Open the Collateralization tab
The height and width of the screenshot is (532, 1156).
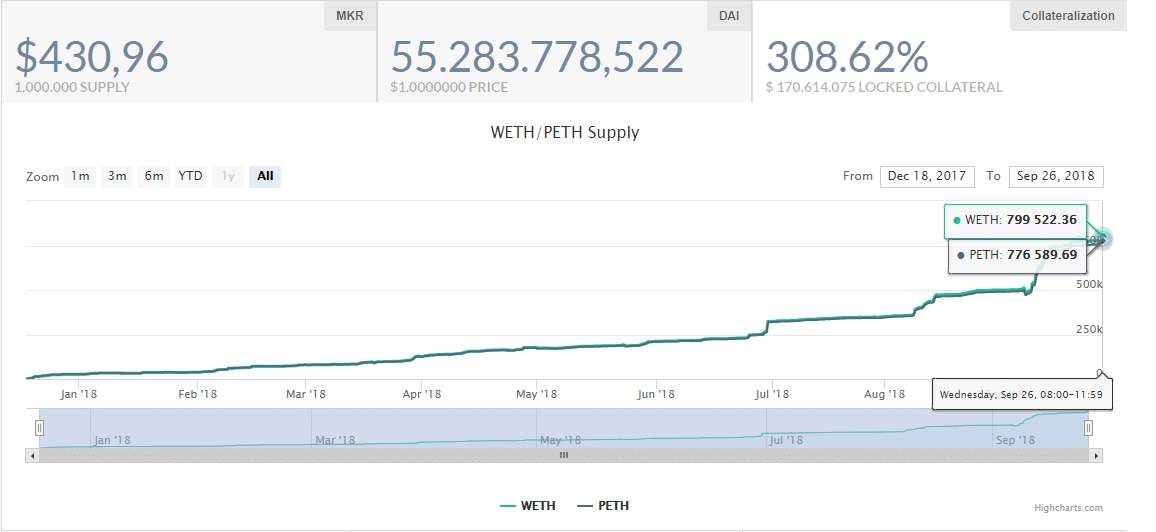coord(1068,15)
